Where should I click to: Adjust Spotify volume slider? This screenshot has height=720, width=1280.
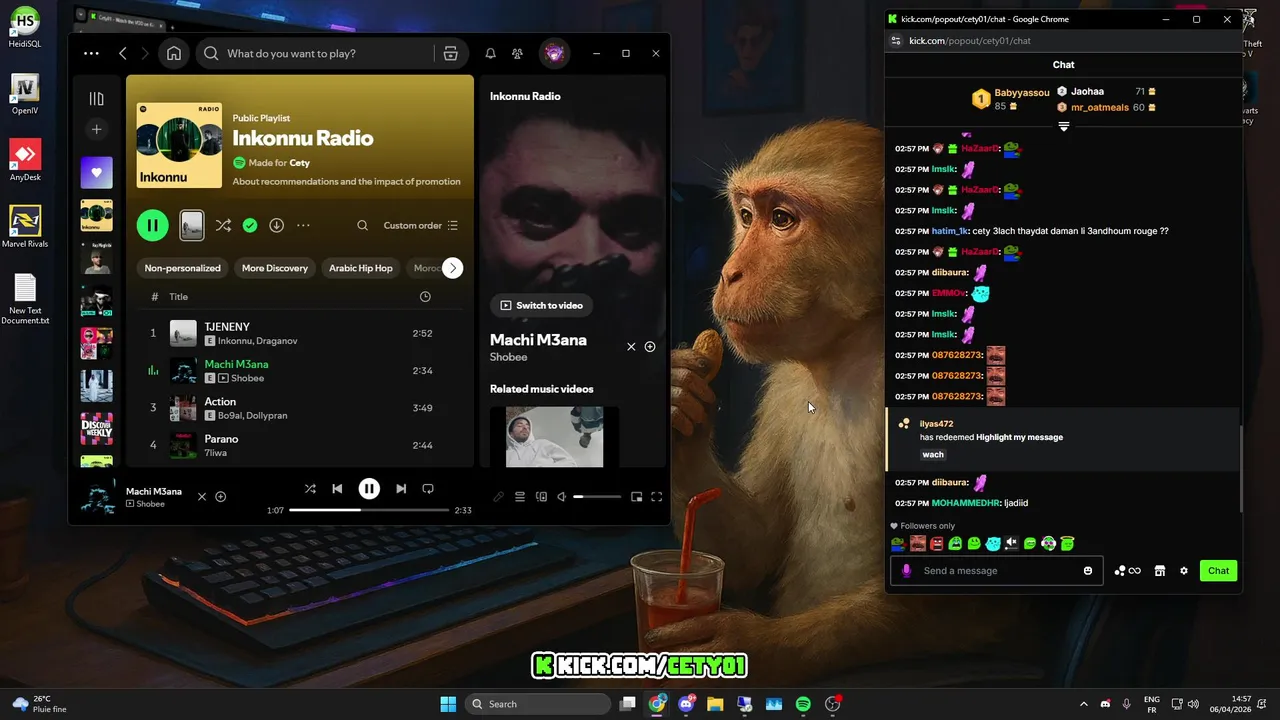coord(597,497)
